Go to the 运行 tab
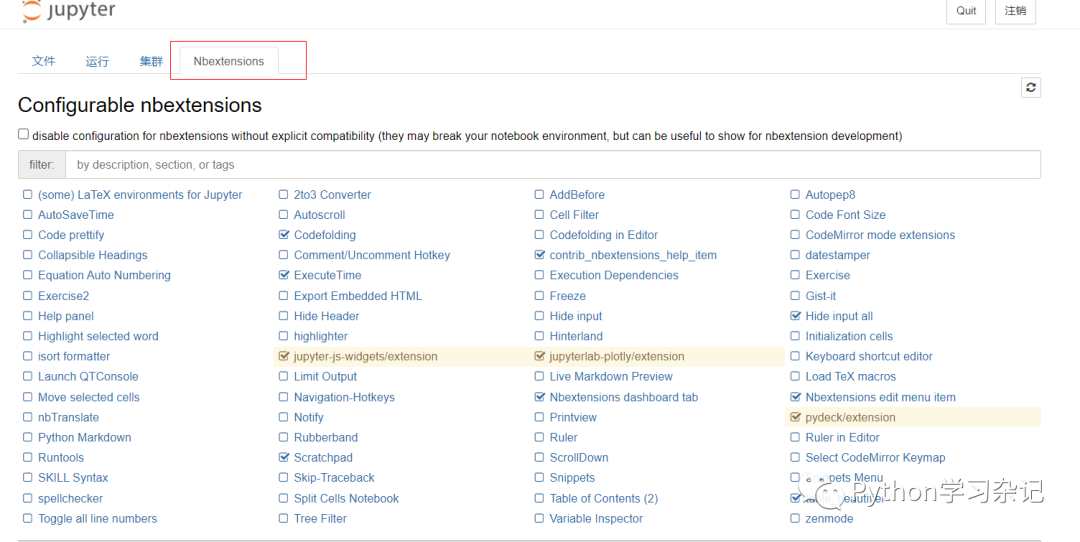 (x=97, y=61)
